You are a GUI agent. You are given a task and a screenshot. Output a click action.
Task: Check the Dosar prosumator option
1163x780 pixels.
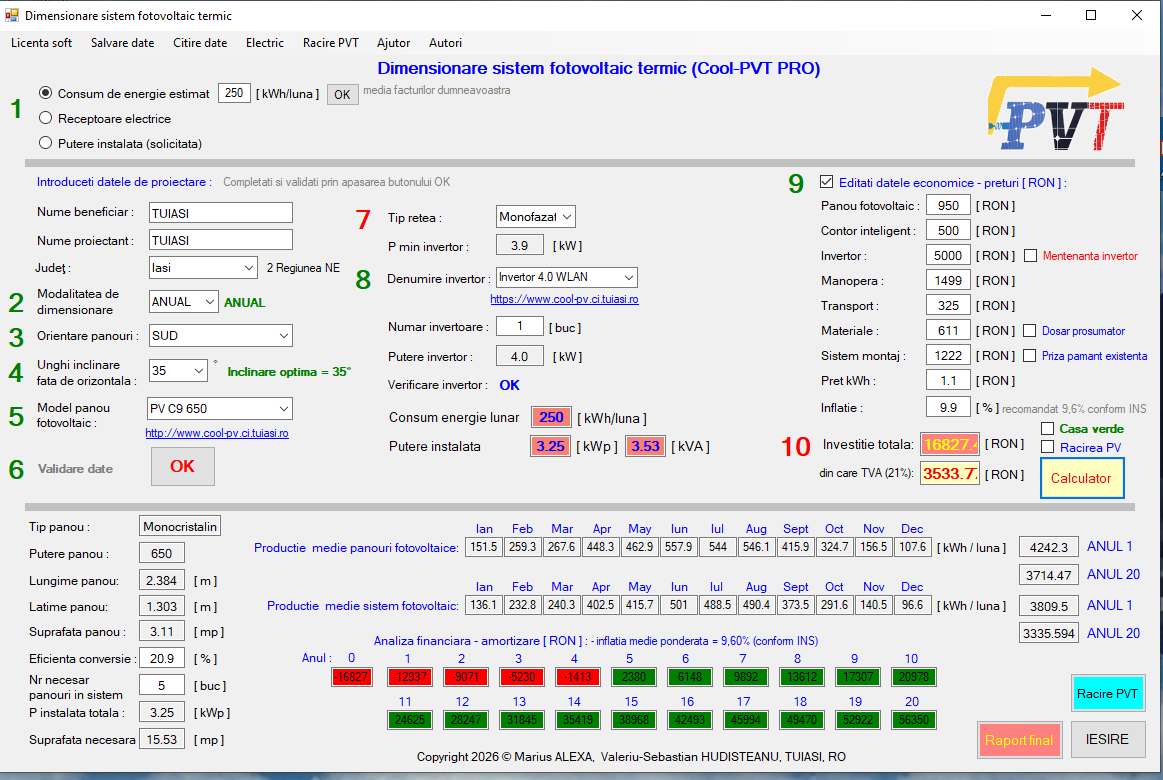(x=1030, y=331)
